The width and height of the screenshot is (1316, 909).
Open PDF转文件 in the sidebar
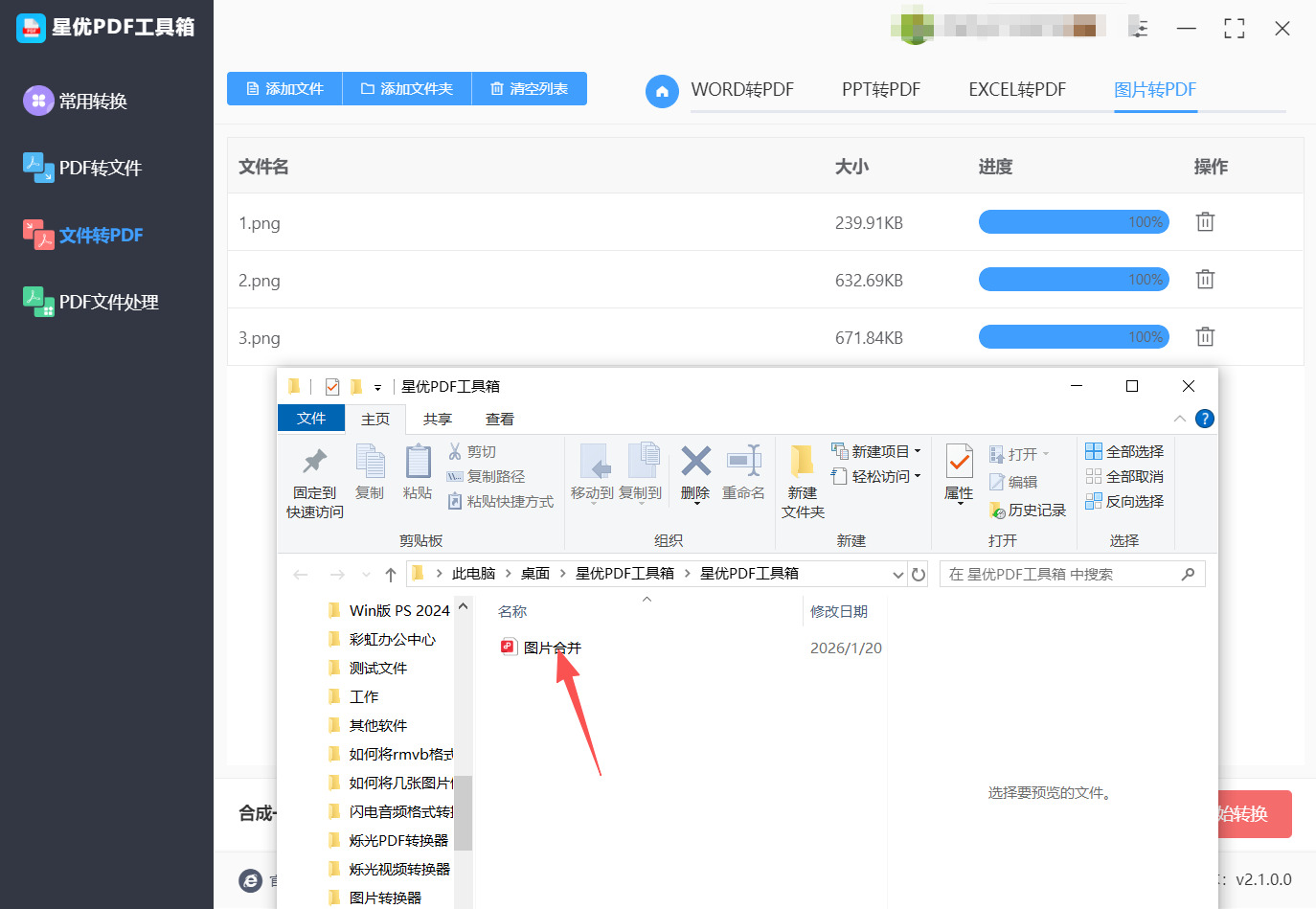click(82, 168)
